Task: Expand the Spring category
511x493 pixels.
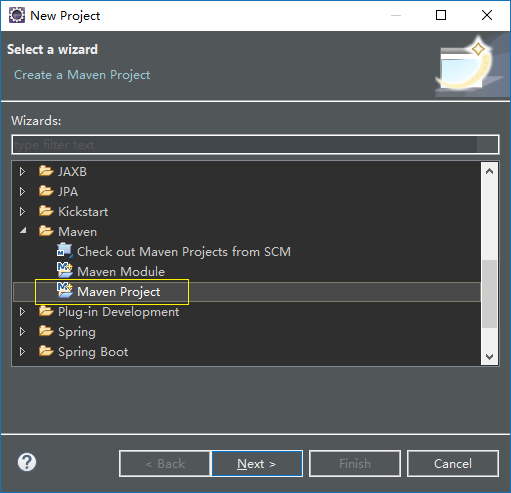Action: pos(22,332)
